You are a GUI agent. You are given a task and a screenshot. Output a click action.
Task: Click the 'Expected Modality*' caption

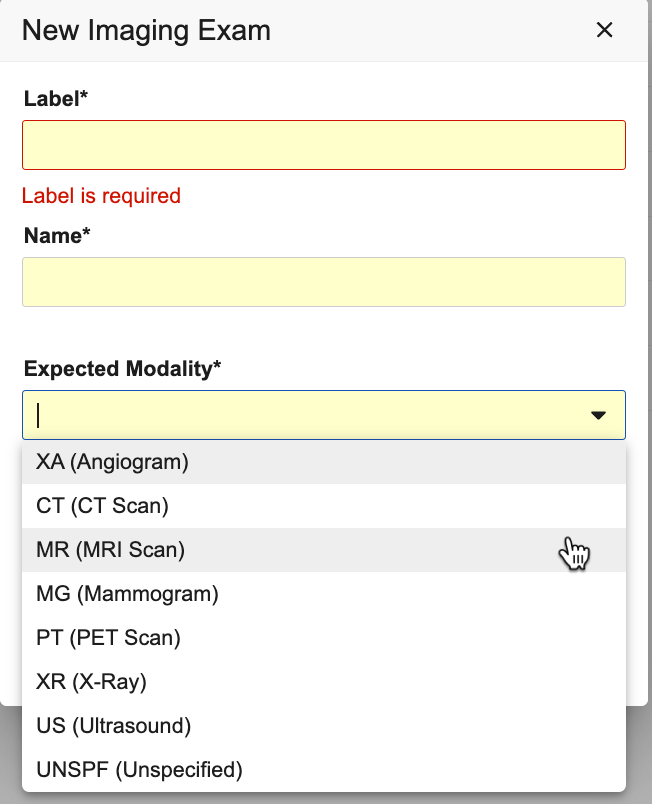[122, 369]
